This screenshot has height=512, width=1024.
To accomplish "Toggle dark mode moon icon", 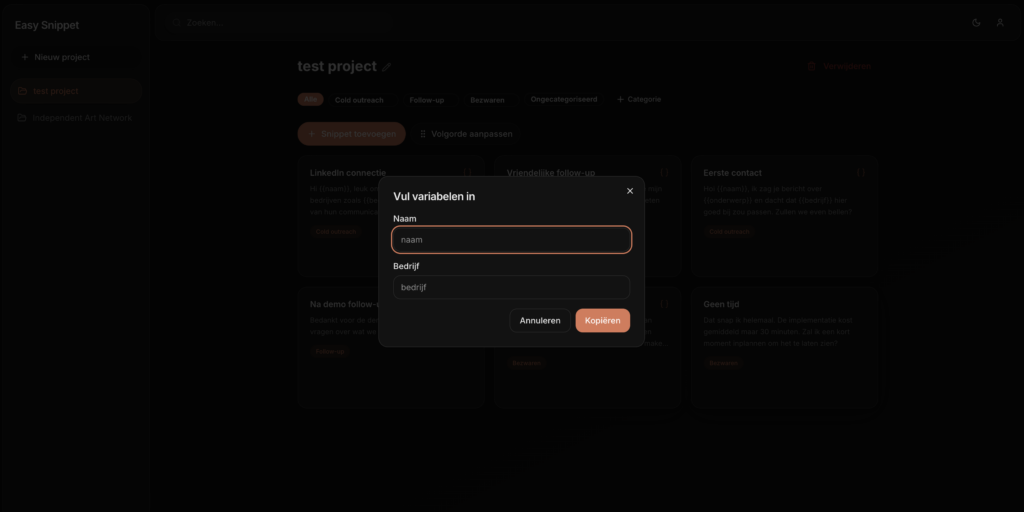I will point(976,23).
